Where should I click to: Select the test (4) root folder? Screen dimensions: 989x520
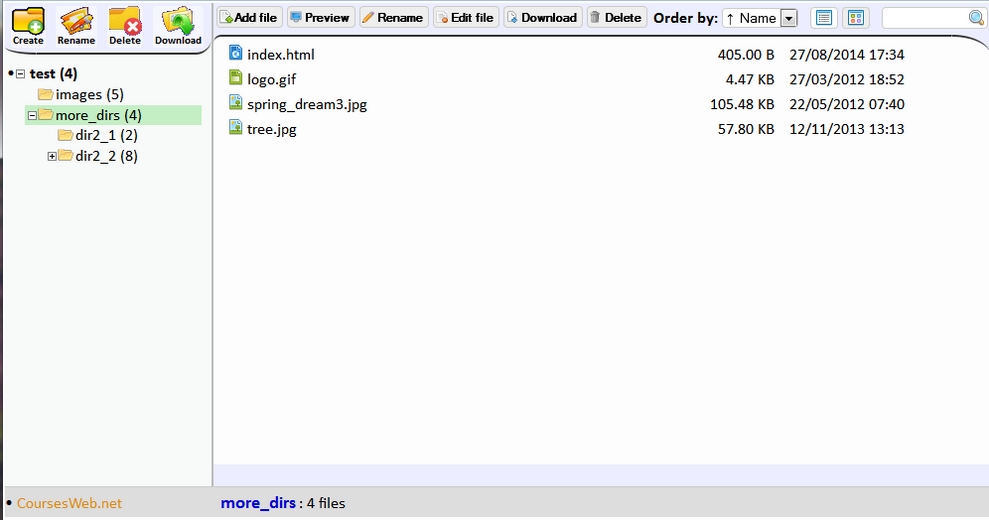(54, 74)
